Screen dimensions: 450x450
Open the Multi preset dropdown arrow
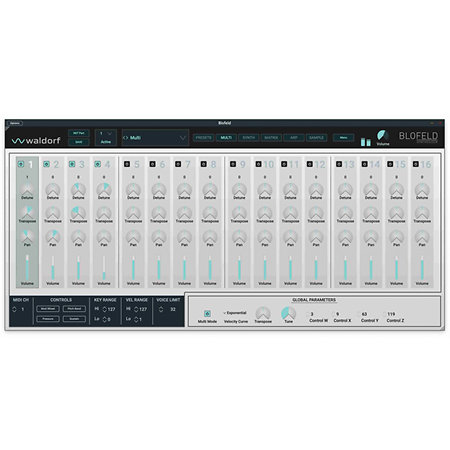182,138
